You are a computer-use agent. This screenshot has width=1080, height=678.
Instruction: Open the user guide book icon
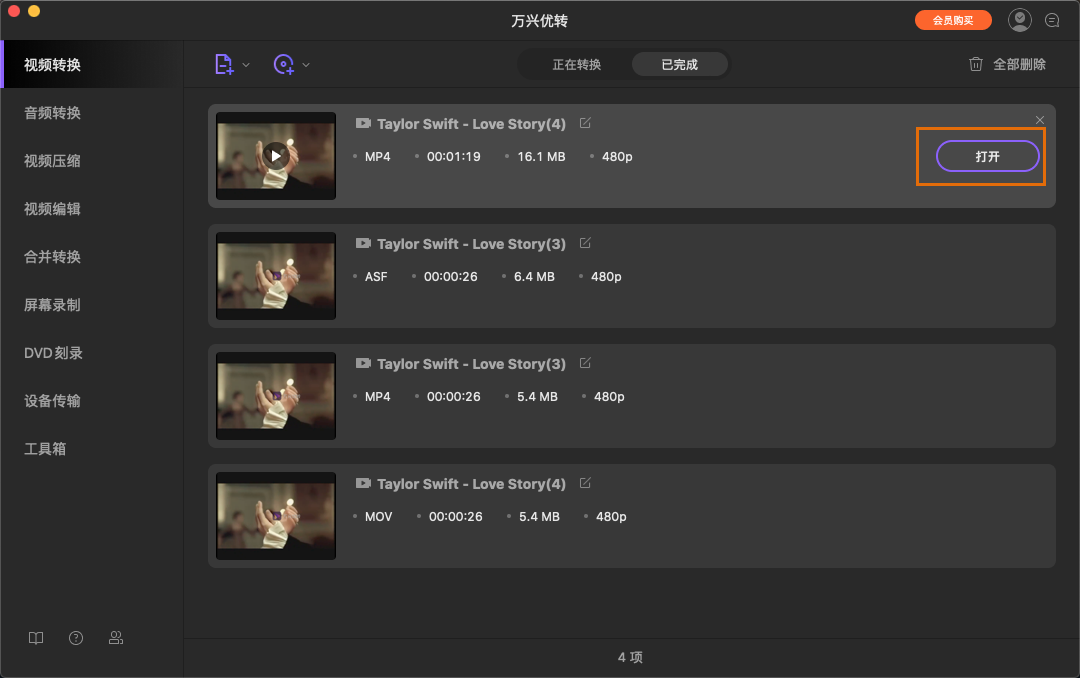[36, 638]
